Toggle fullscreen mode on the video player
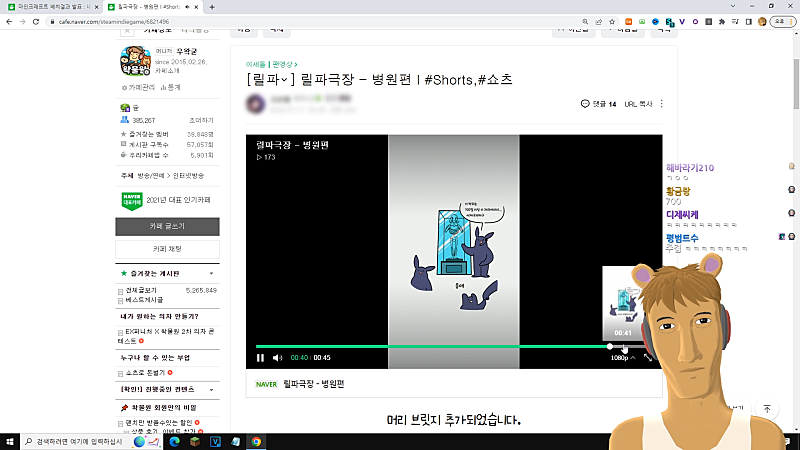The height and width of the screenshot is (450, 800). (648, 358)
